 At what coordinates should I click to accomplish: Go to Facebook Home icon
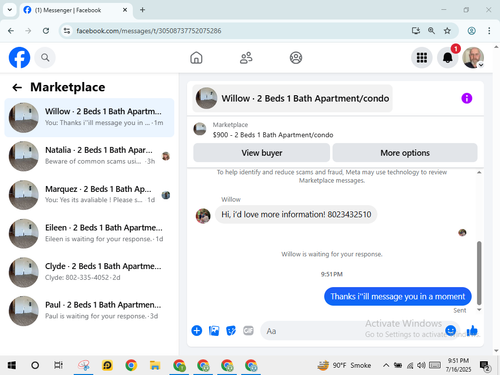click(196, 58)
